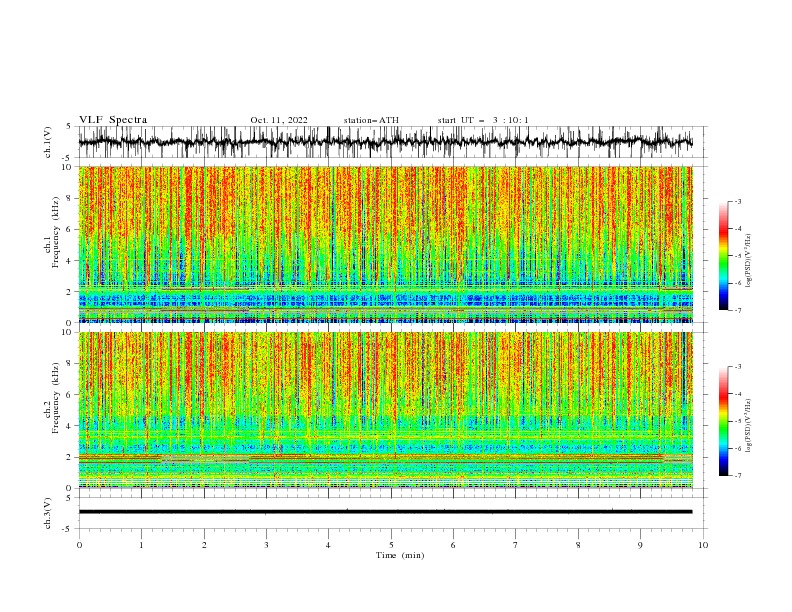Click time axis tick label "2"
This screenshot has width=792, height=612.
pyautogui.click(x=204, y=545)
